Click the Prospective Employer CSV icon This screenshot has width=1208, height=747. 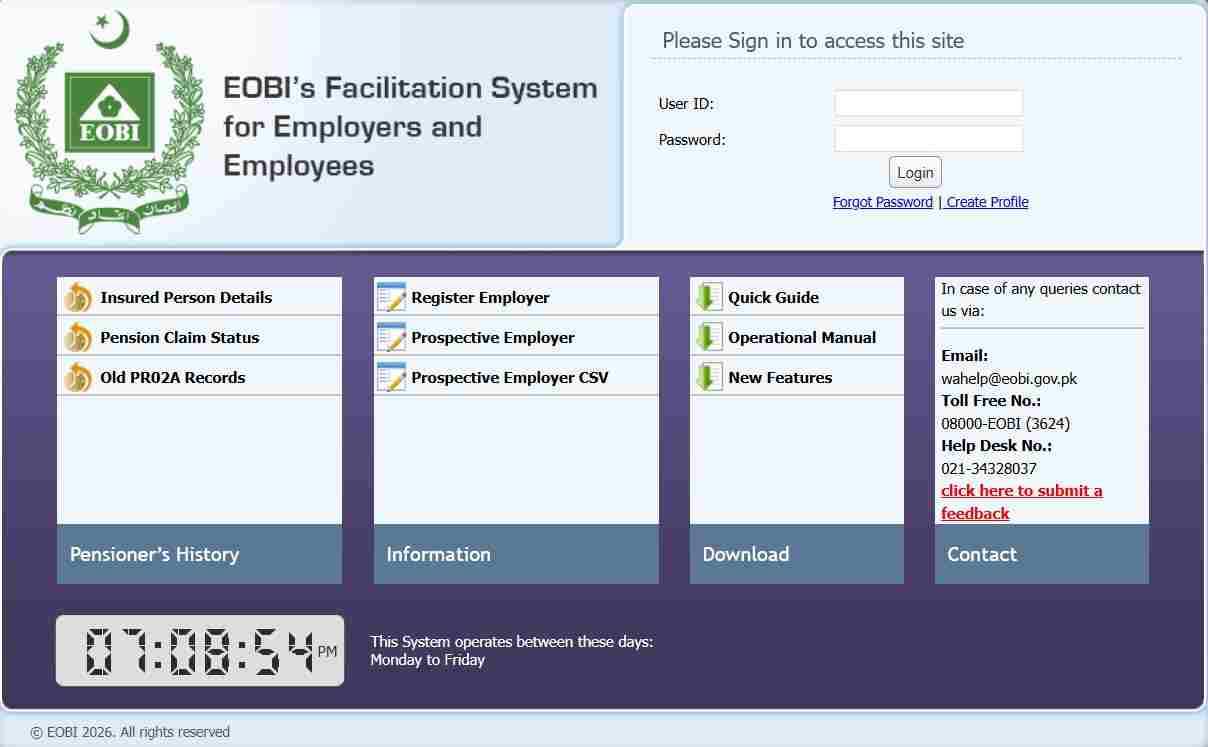(x=393, y=377)
